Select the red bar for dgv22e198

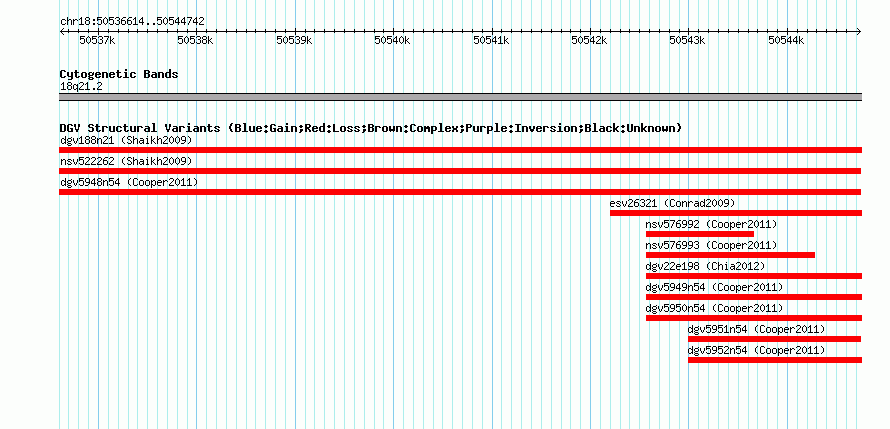[754, 276]
